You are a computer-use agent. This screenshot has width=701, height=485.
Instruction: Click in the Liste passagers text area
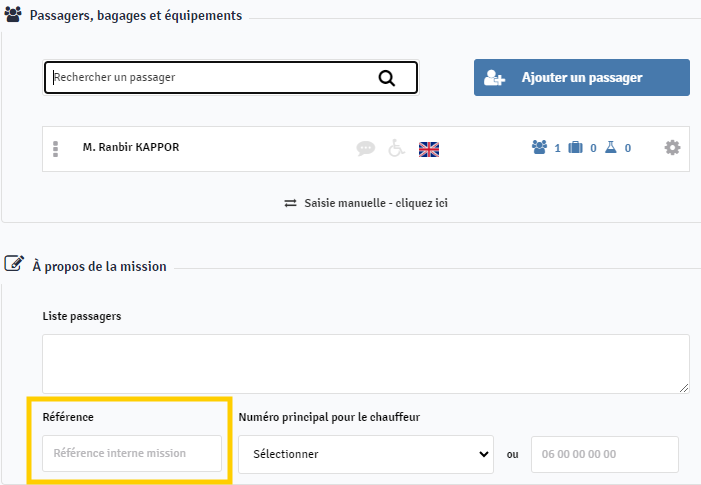pos(365,363)
